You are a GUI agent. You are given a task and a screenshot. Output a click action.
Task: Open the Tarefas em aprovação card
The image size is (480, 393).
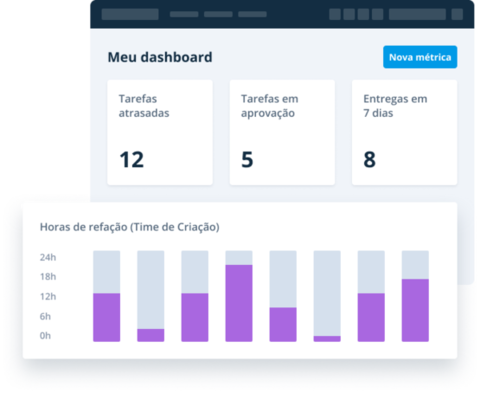282,132
